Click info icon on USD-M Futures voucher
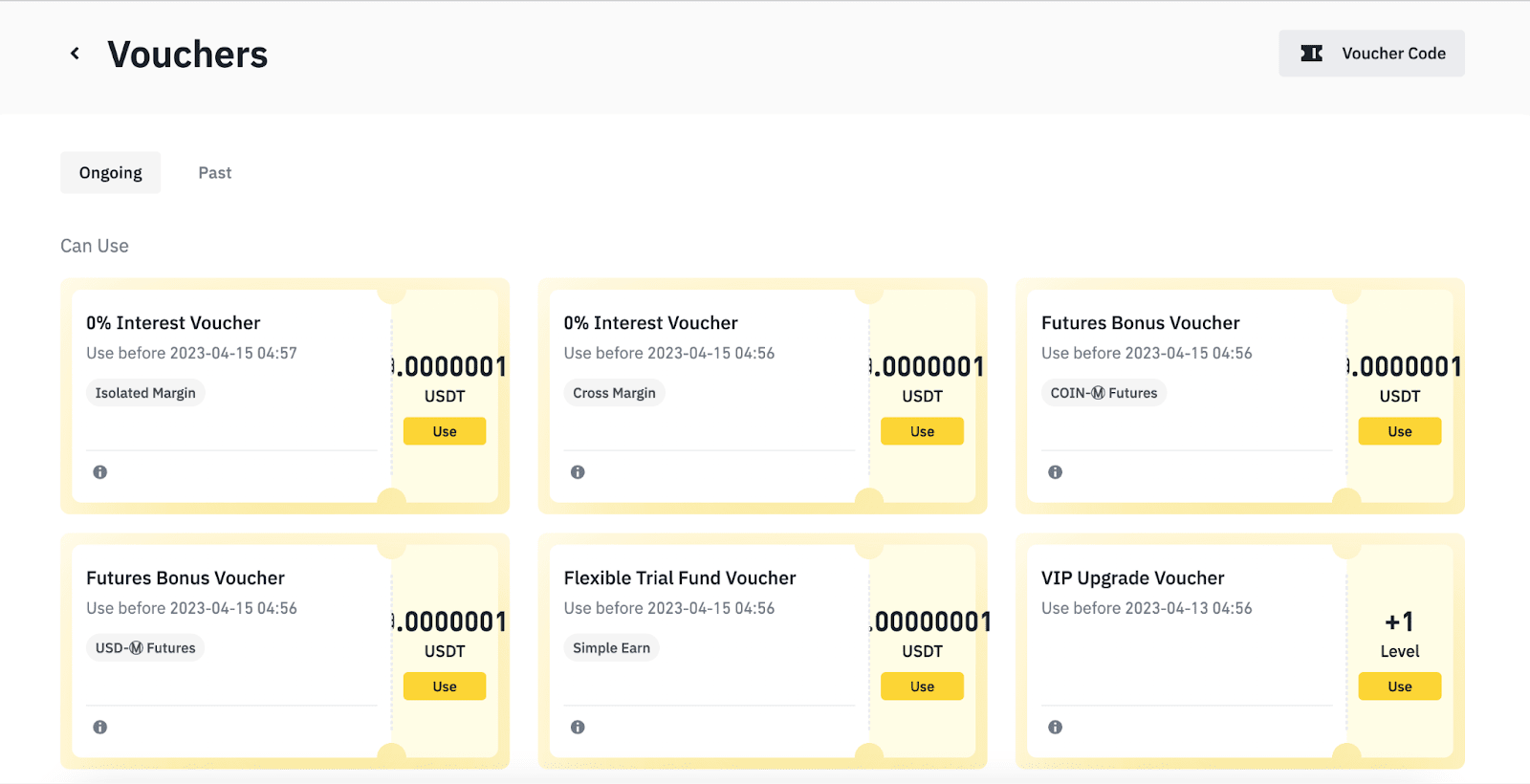Viewport: 1530px width, 784px height. point(100,728)
